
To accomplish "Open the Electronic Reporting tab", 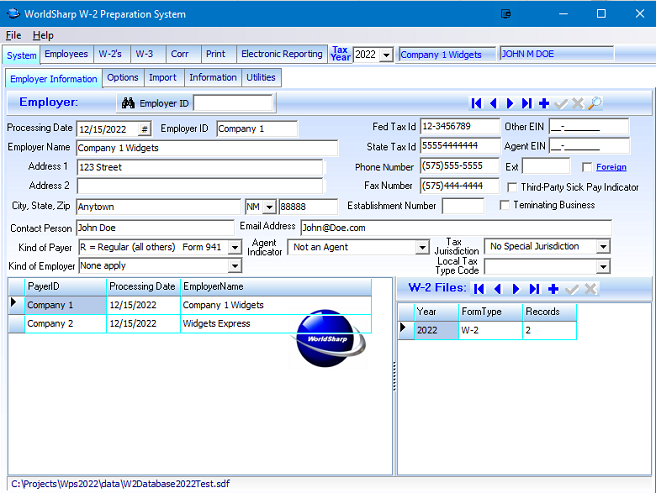I will click(x=282, y=54).
